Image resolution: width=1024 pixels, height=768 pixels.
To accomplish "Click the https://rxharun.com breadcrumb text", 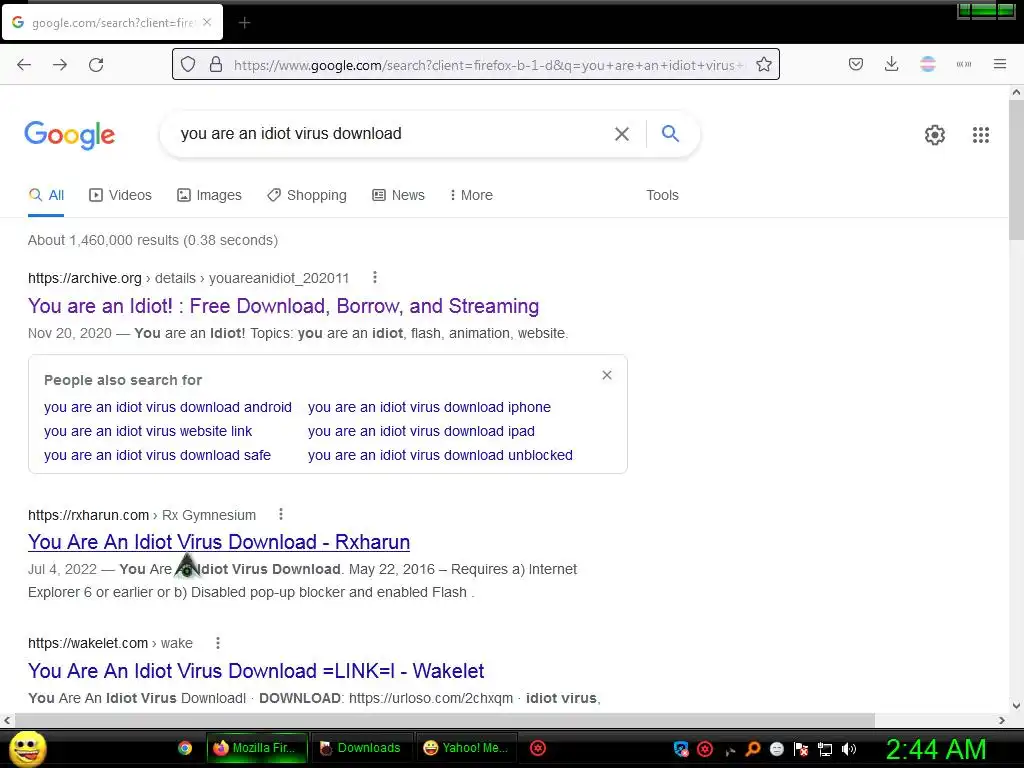I will (x=88, y=515).
